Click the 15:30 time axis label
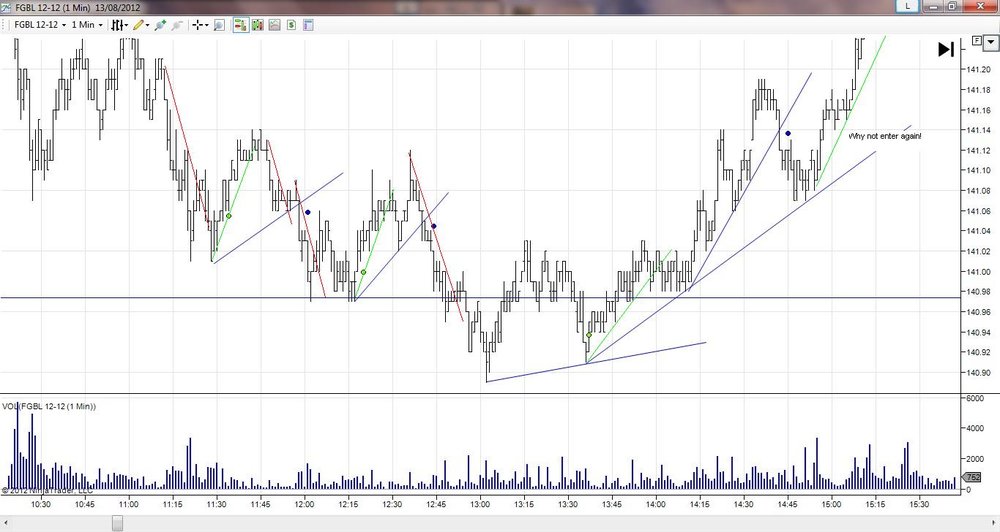 (x=919, y=504)
